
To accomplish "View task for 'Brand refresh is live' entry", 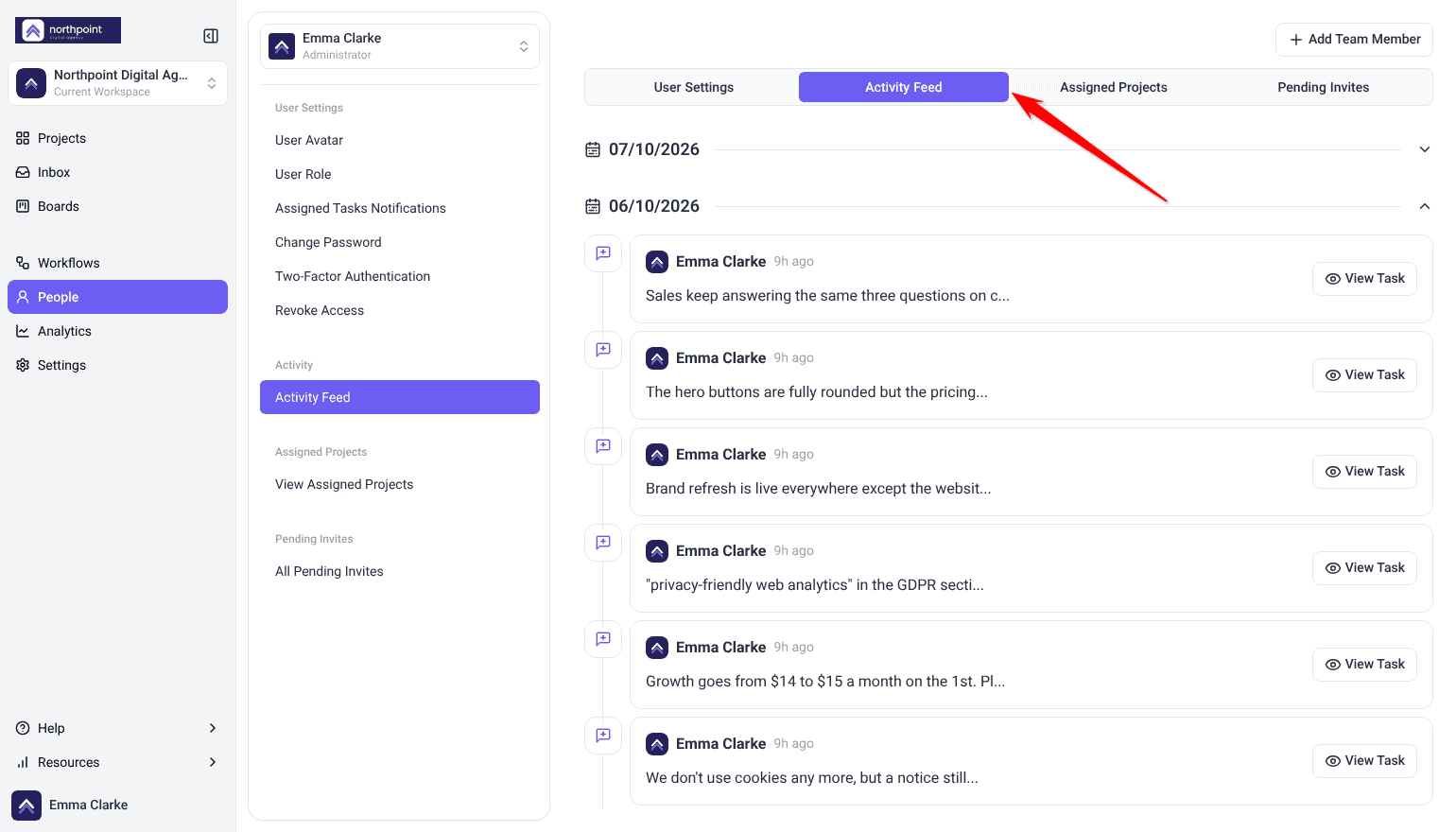I will coord(1364,472).
